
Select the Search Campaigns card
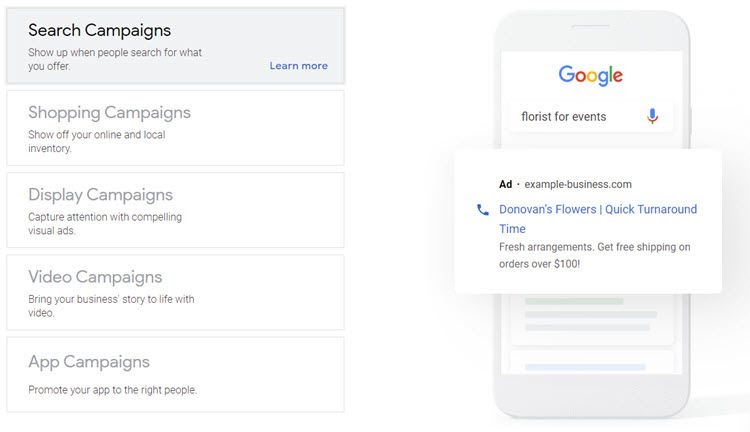[x=176, y=46]
